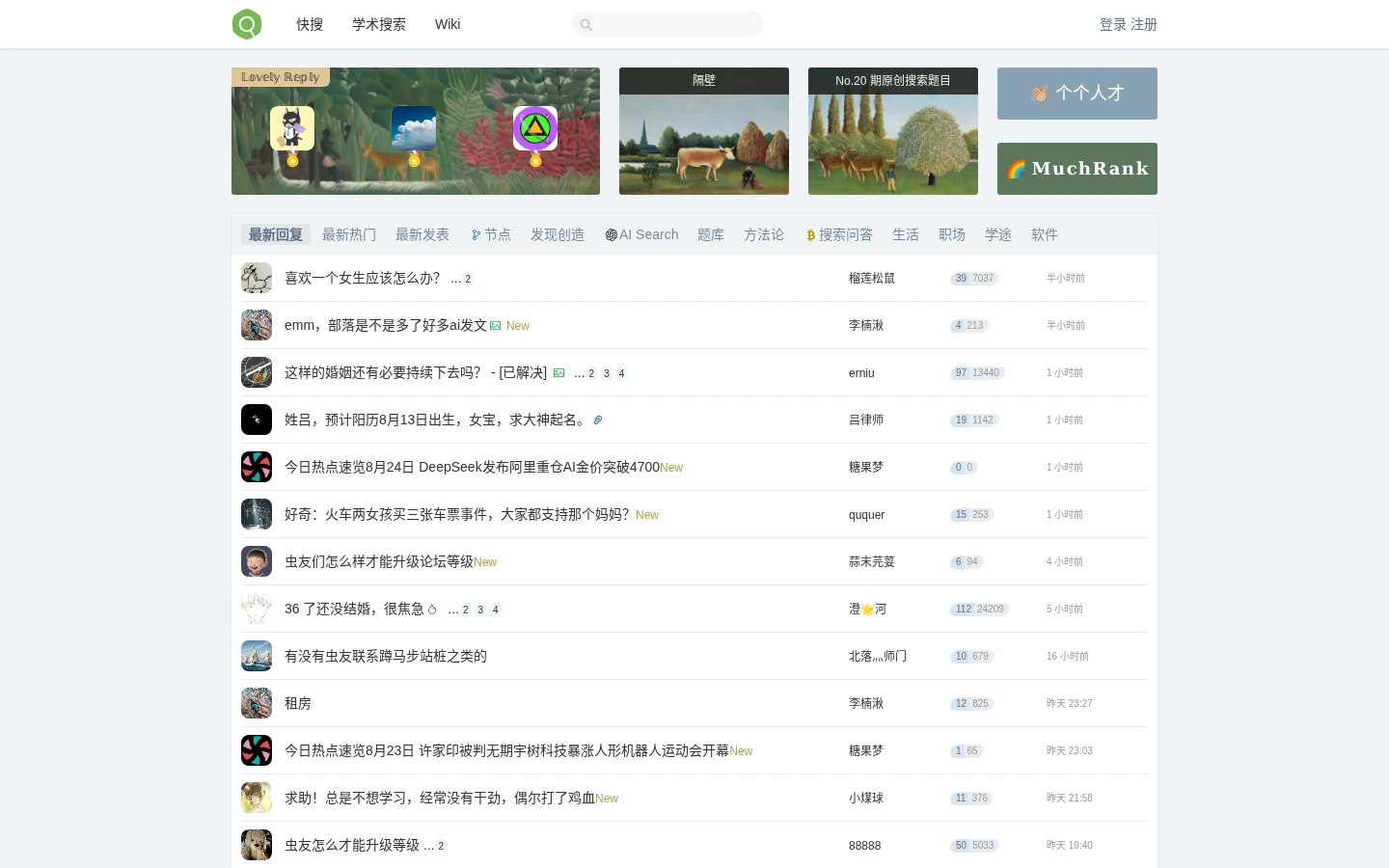Image resolution: width=1389 pixels, height=868 pixels.
Task: Click avatar beside 这样的婚姻还有必要持续下去吗 post
Action: click(257, 372)
